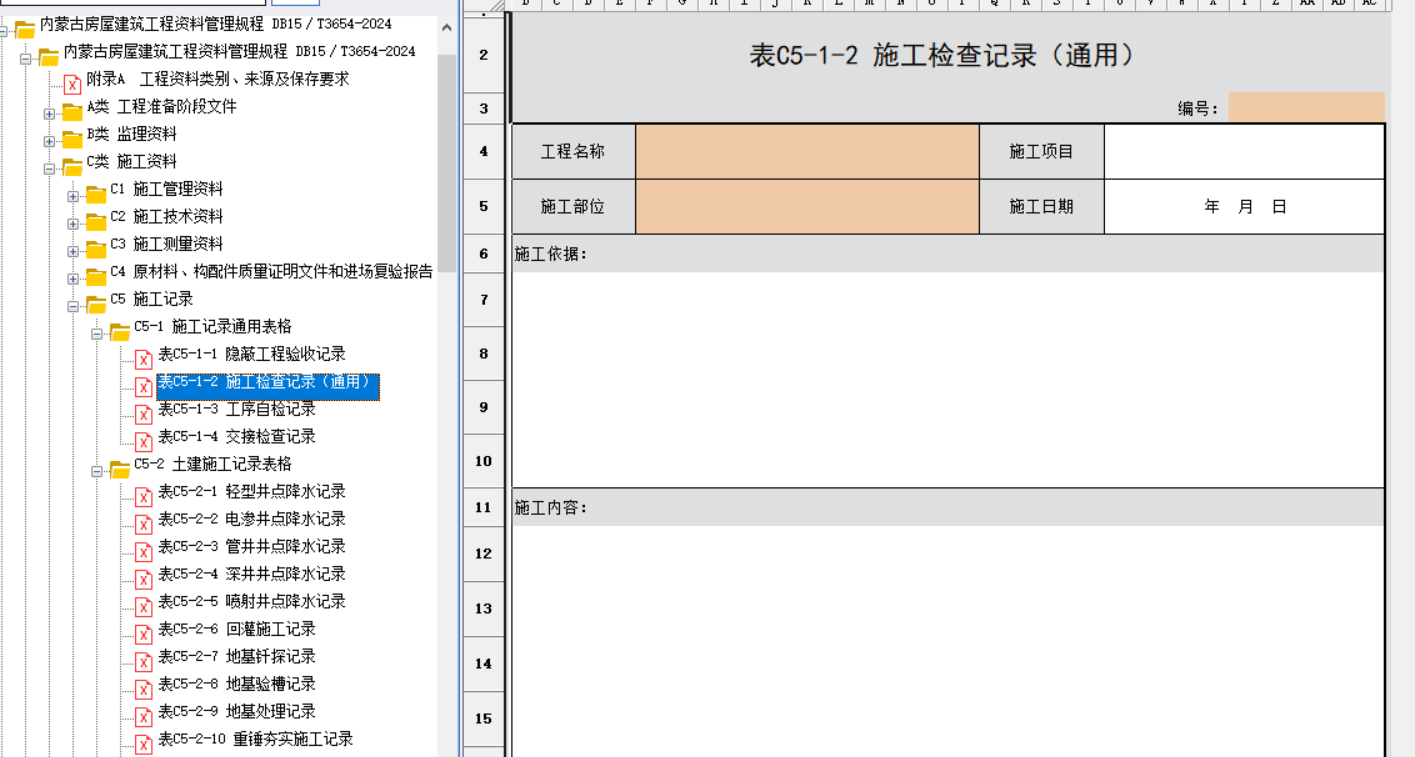Image resolution: width=1415 pixels, height=757 pixels.
Task: Expand the B类 监理资料 node
Action: click(x=49, y=141)
